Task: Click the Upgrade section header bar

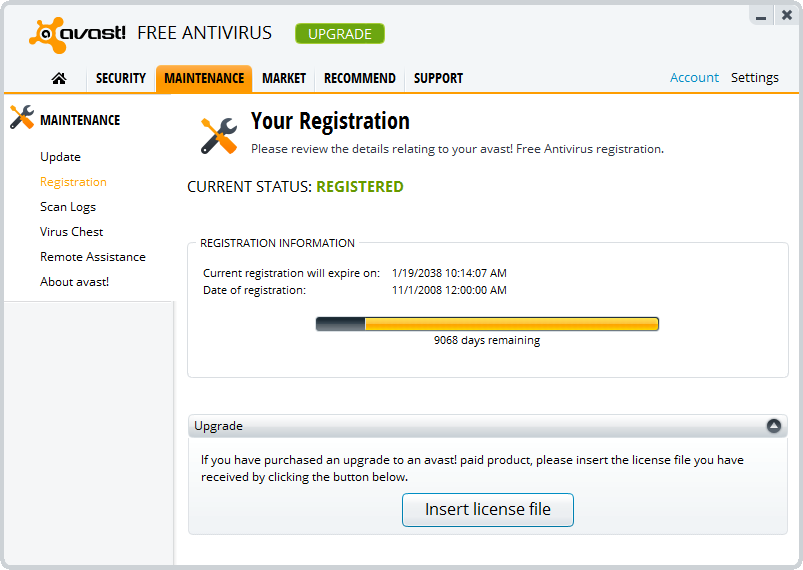Action: coord(488,426)
